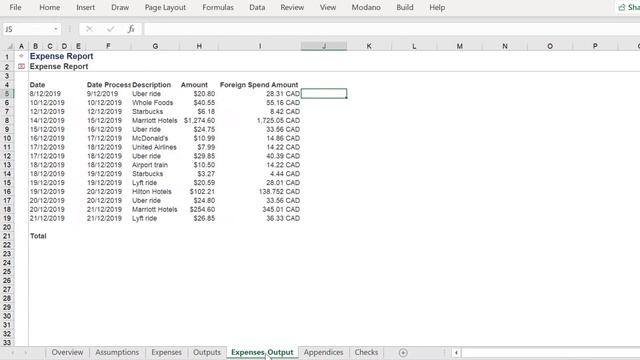640x360 pixels.
Task: Select the United Airlines description cell
Action: (154, 147)
